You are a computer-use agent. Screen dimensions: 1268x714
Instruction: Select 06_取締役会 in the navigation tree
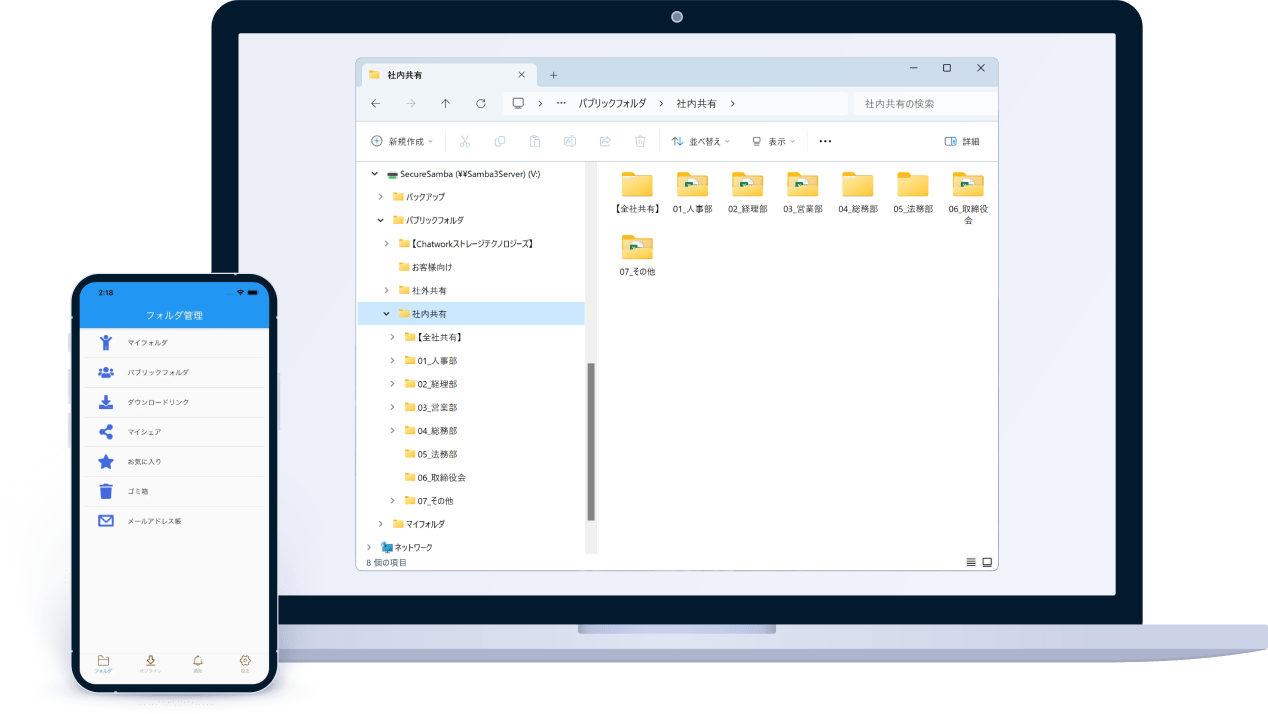[442, 477]
